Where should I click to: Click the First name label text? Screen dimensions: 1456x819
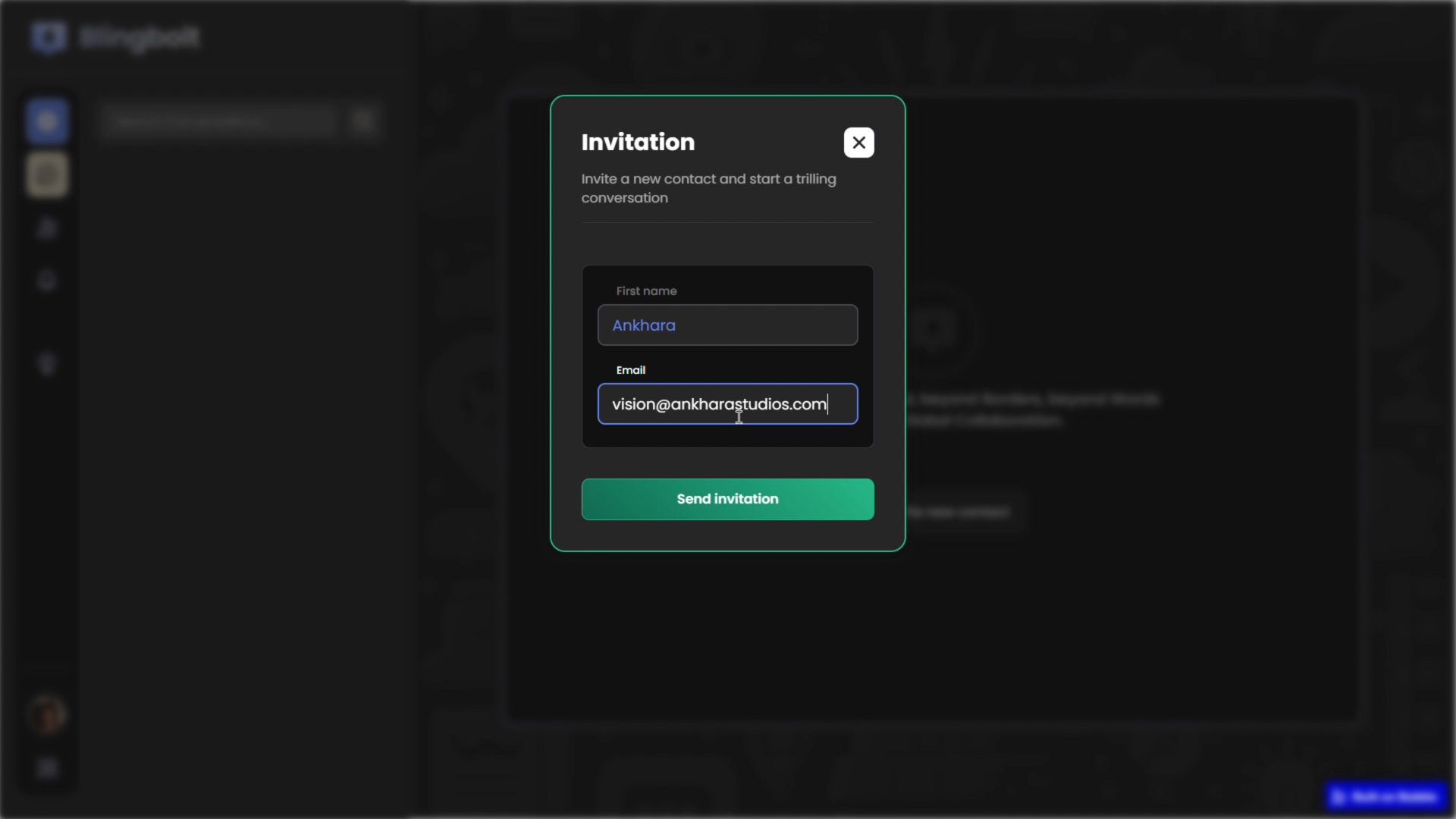tap(646, 291)
